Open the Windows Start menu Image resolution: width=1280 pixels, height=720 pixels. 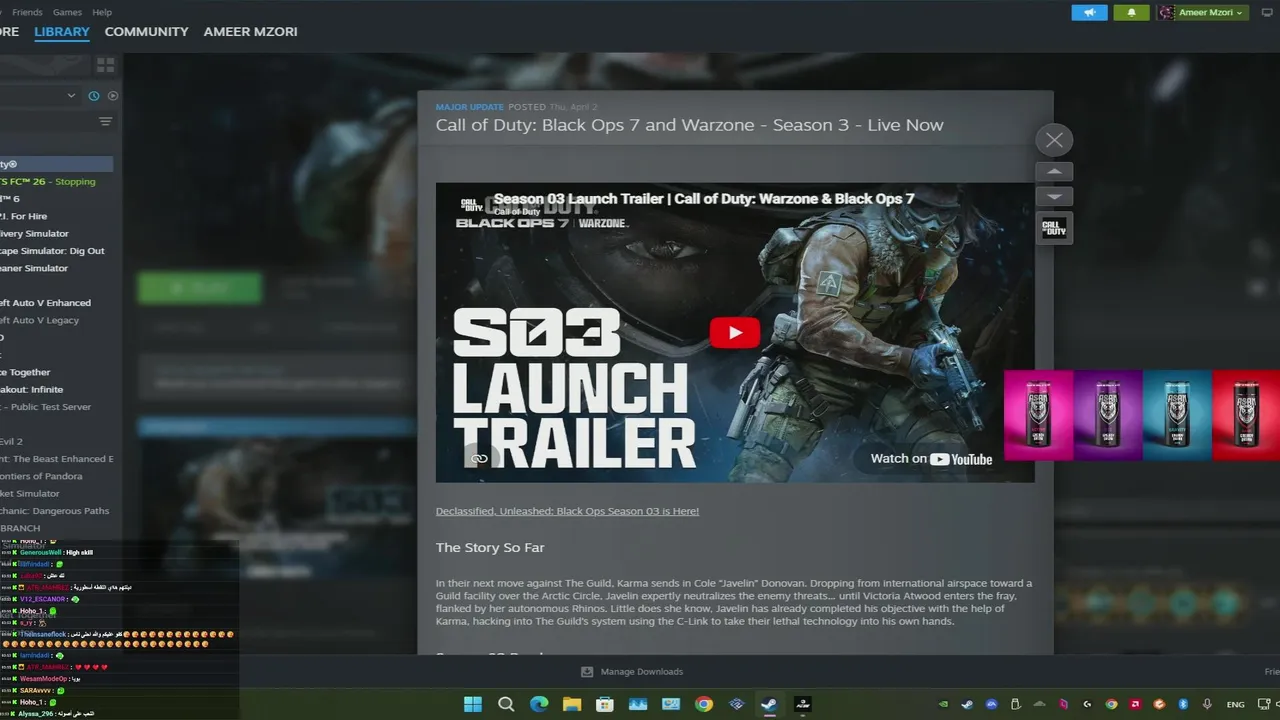(x=472, y=704)
